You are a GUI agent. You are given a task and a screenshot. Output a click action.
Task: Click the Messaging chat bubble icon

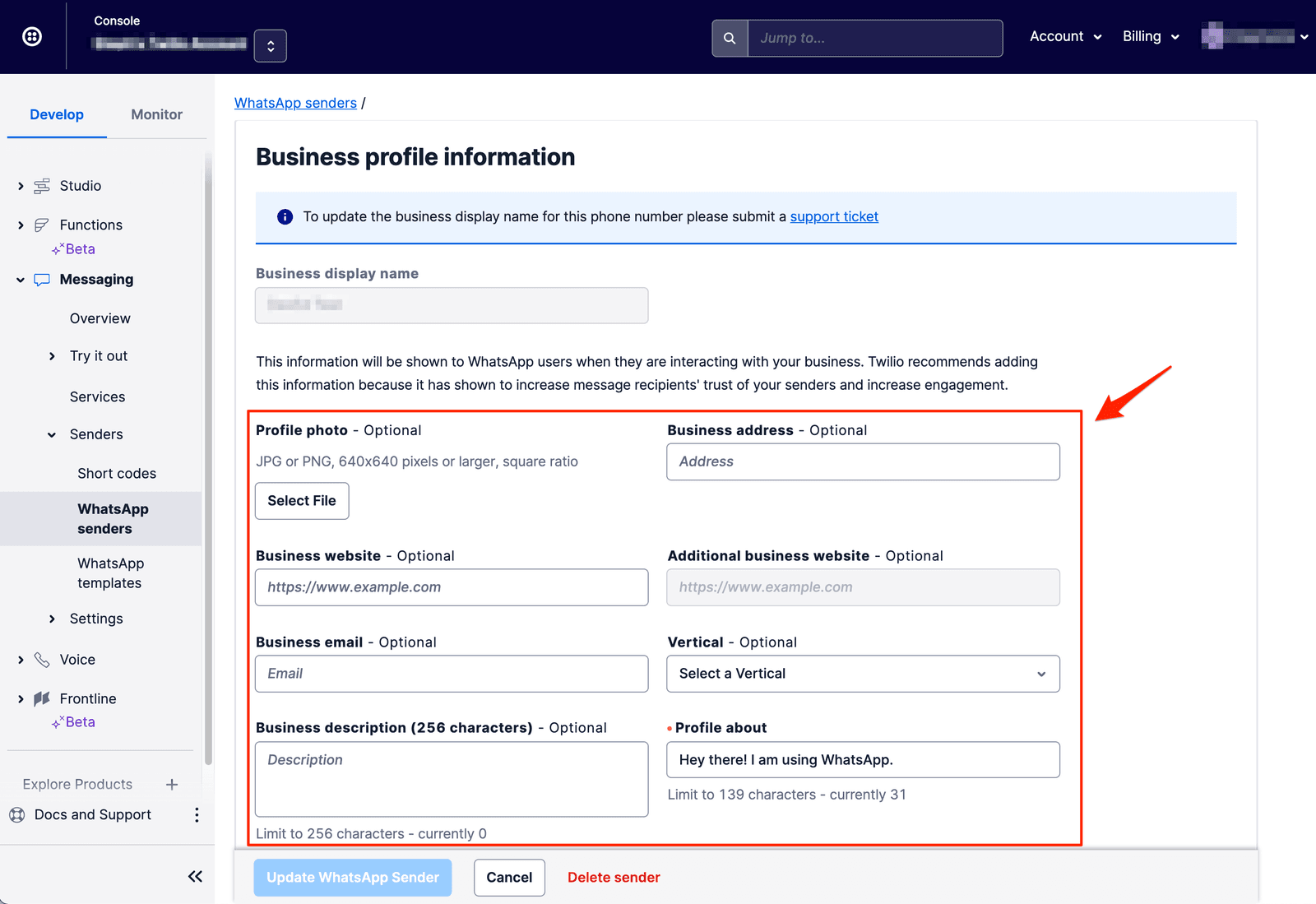(x=42, y=280)
